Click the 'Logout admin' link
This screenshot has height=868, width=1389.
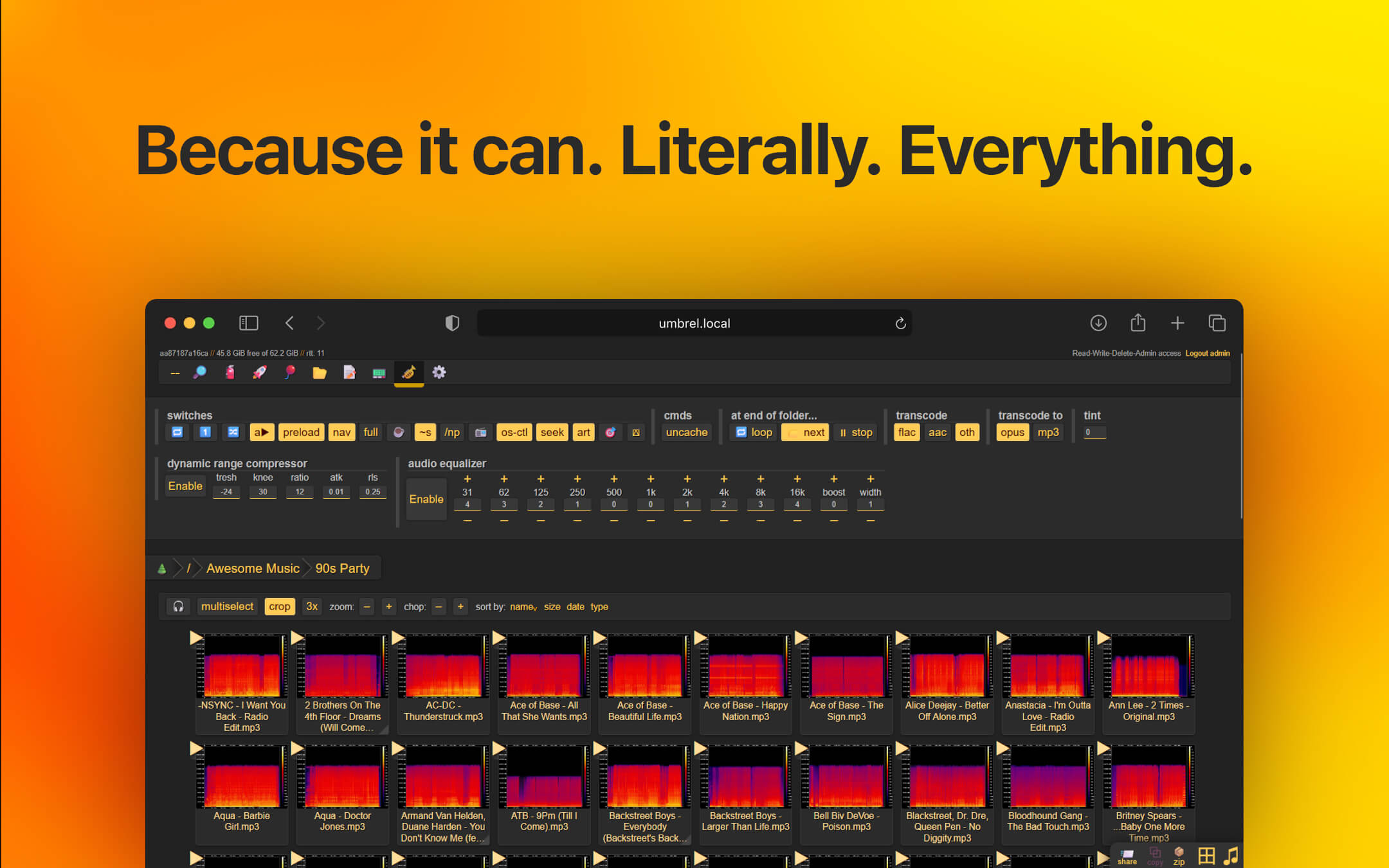pyautogui.click(x=1208, y=353)
